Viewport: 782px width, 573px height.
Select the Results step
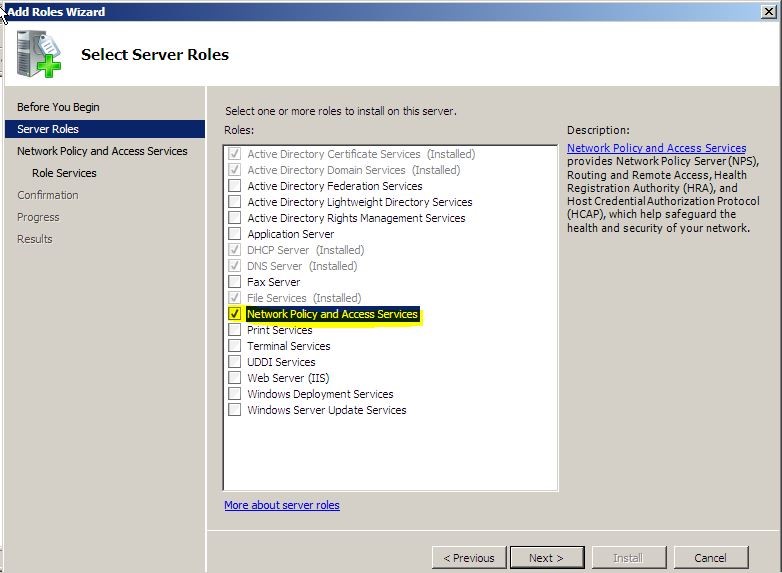(34, 239)
